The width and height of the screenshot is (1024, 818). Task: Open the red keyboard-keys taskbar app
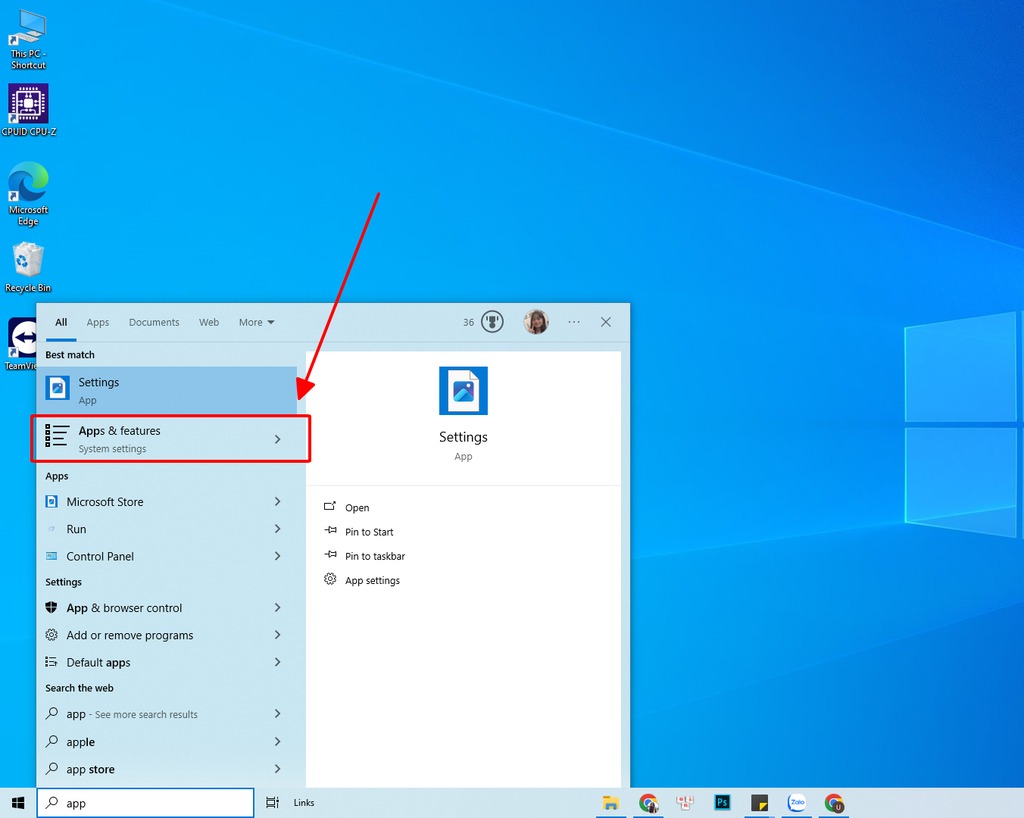click(685, 802)
